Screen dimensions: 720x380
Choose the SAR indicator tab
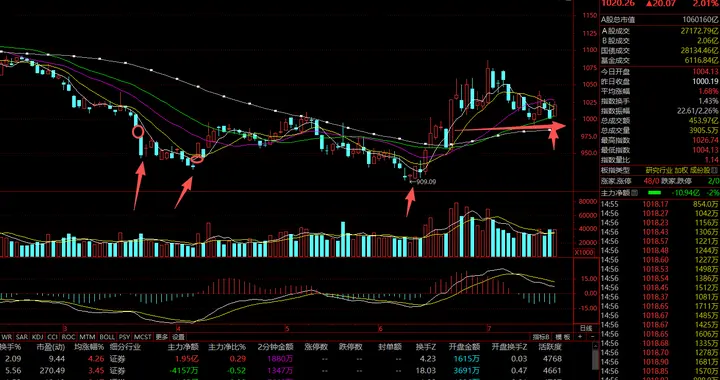(x=21, y=336)
